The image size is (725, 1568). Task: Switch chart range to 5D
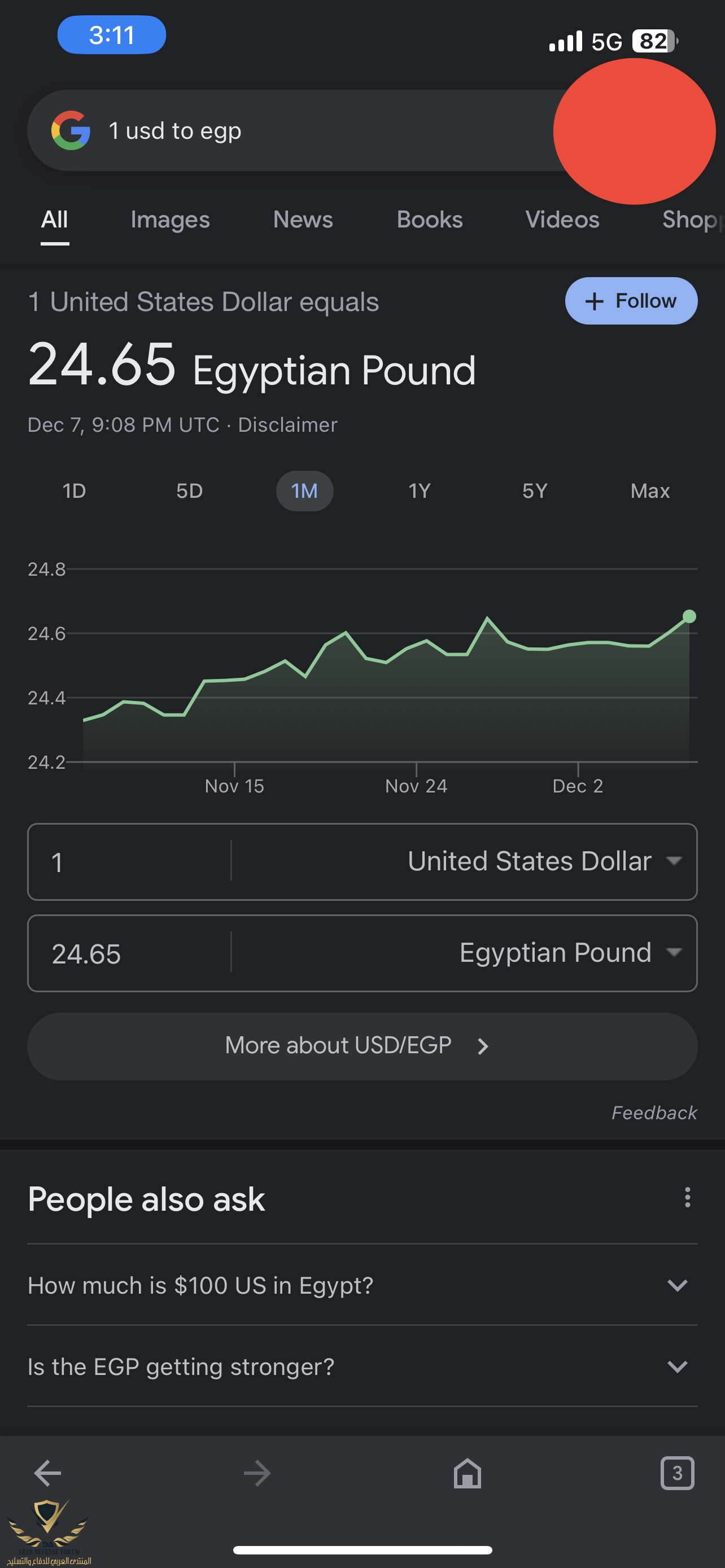189,491
